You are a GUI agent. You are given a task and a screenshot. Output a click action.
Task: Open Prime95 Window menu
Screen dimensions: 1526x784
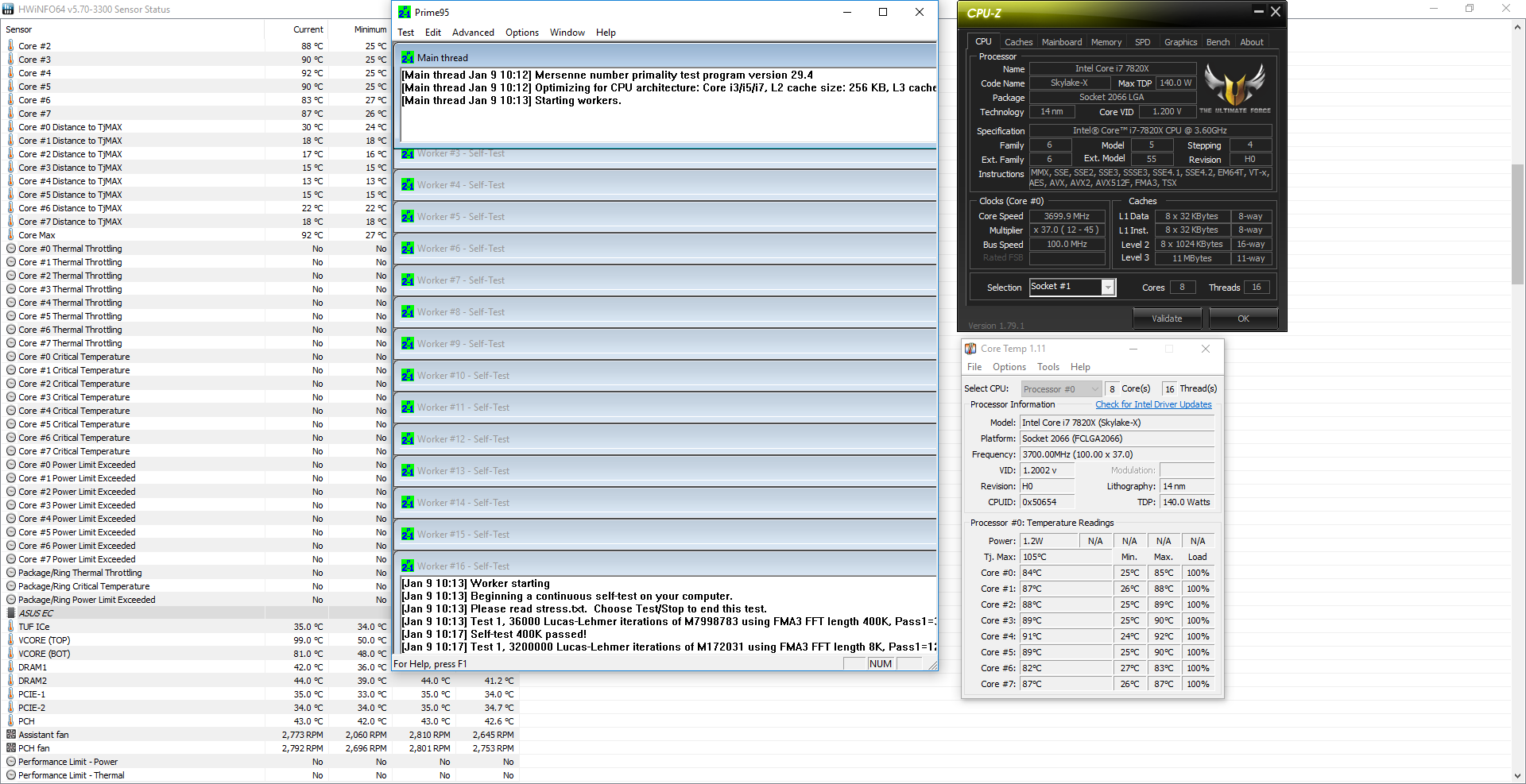tap(567, 33)
